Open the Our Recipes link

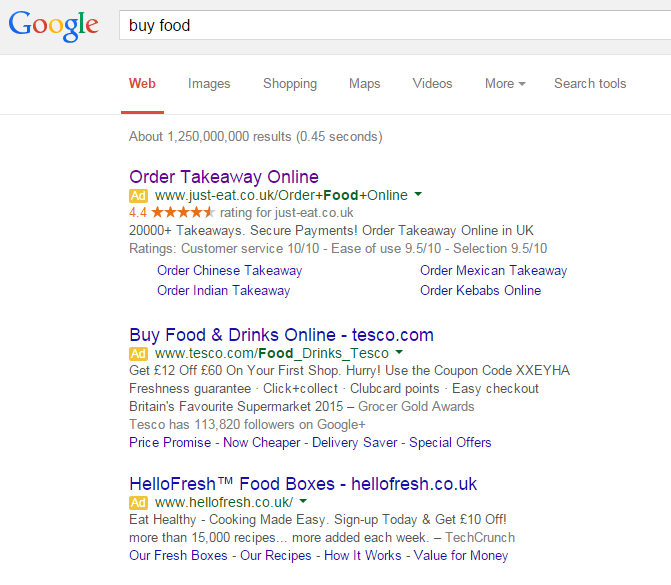click(x=276, y=555)
